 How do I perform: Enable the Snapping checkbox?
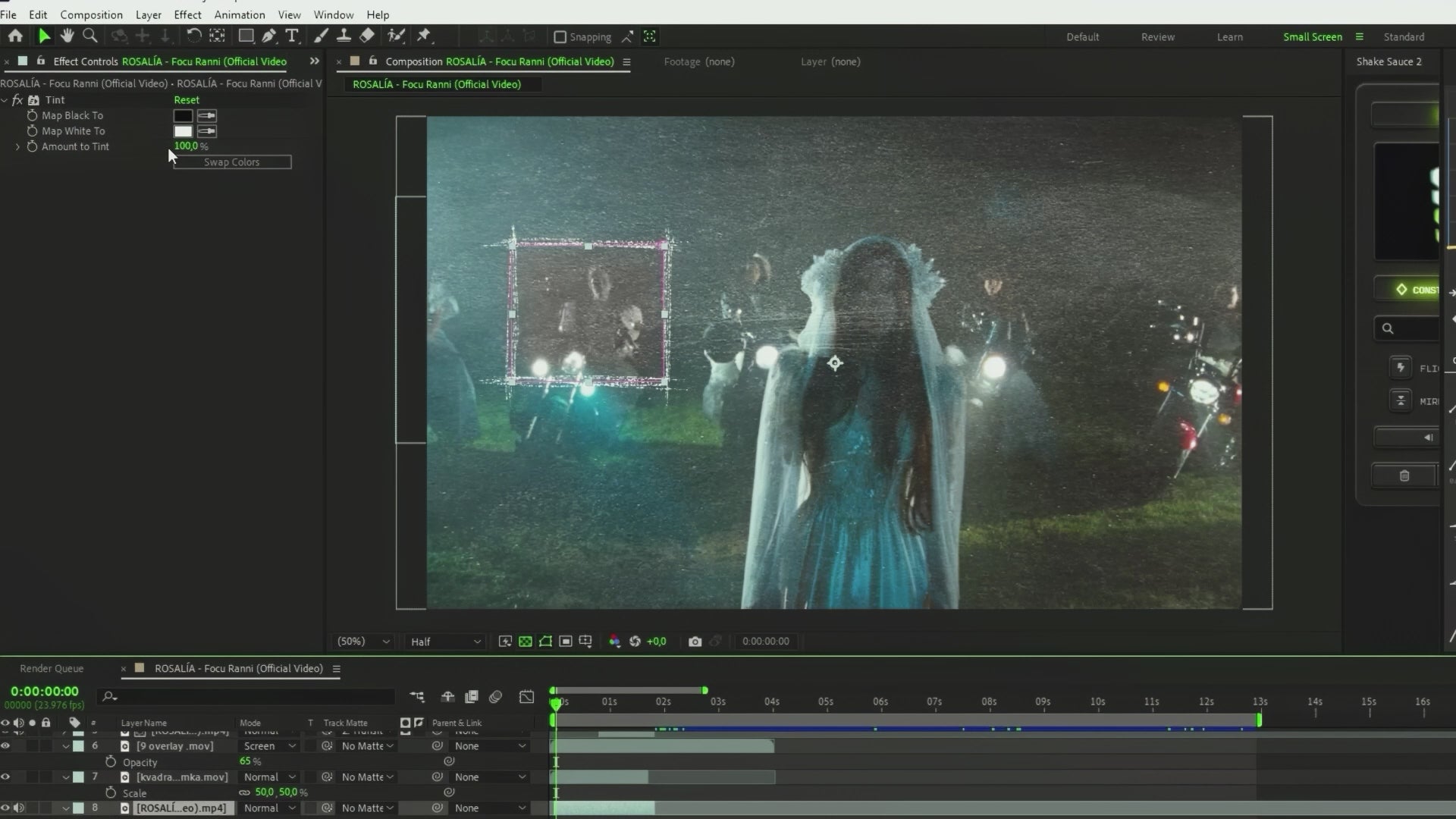560,36
